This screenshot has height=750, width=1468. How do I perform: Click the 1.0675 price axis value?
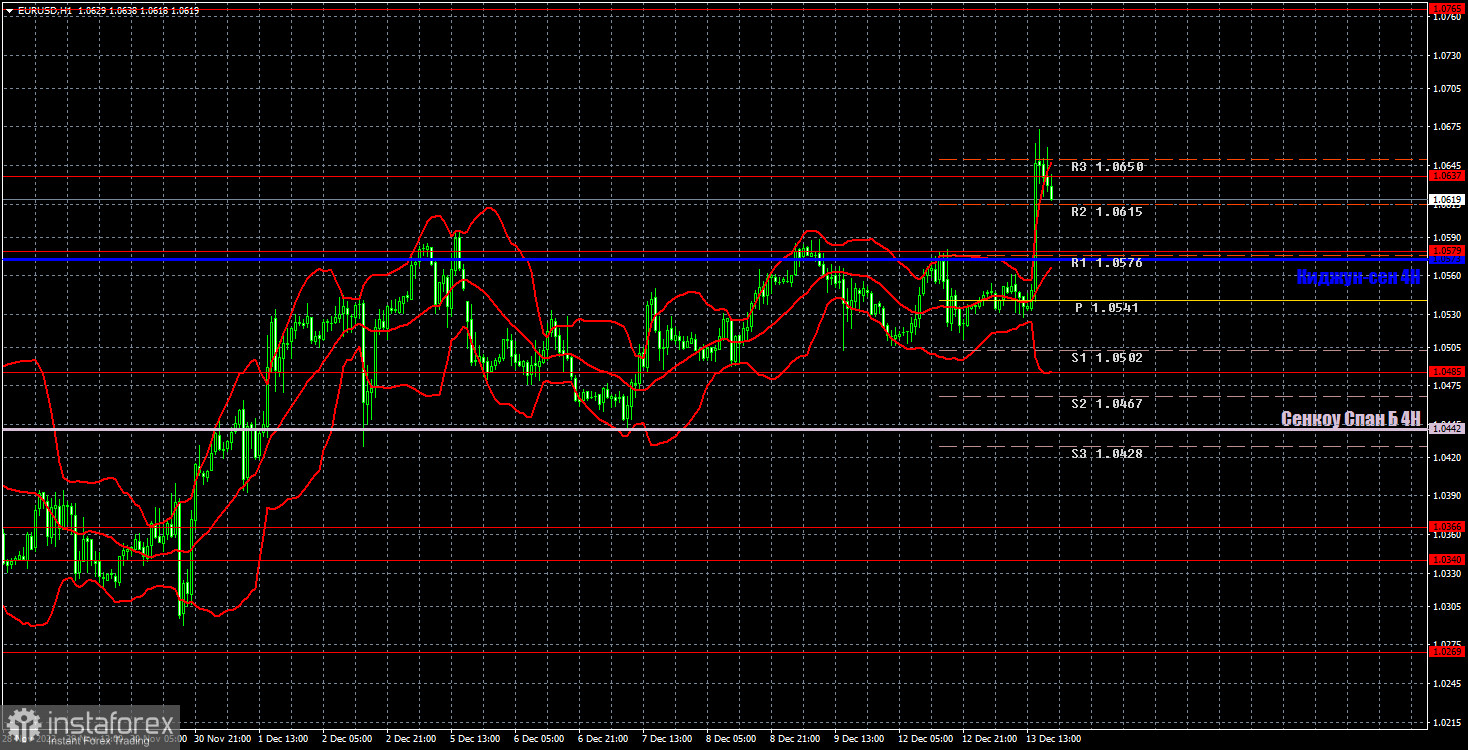(1446, 127)
